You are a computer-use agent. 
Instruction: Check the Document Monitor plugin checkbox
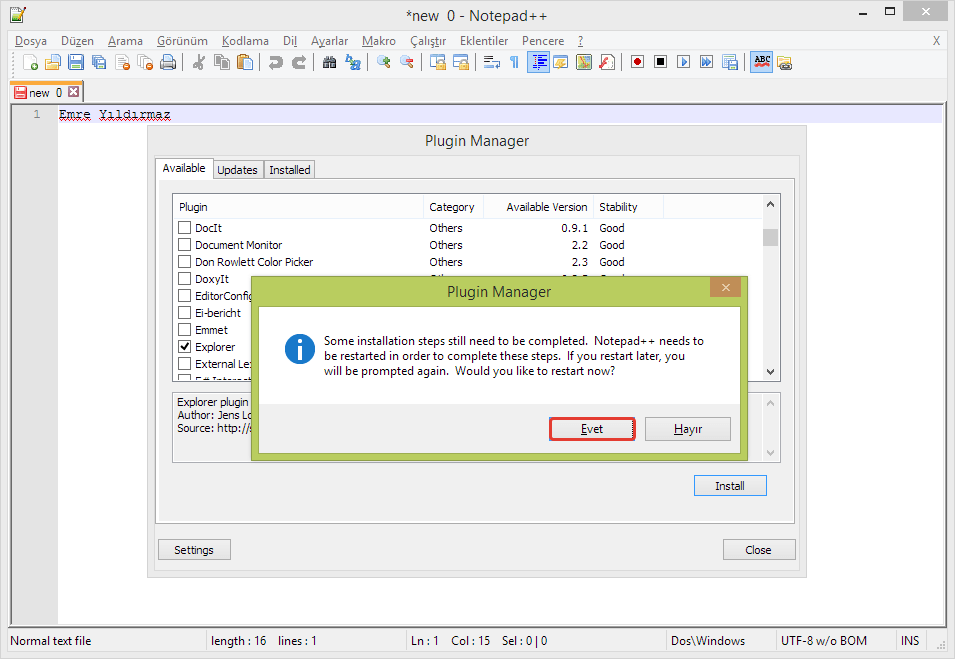(185, 245)
